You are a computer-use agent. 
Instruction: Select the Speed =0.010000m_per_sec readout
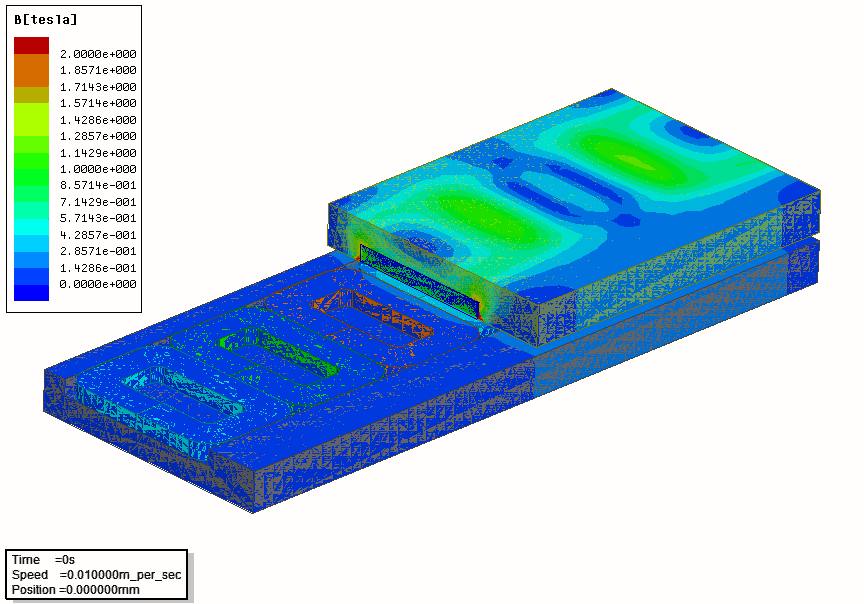click(x=96, y=575)
